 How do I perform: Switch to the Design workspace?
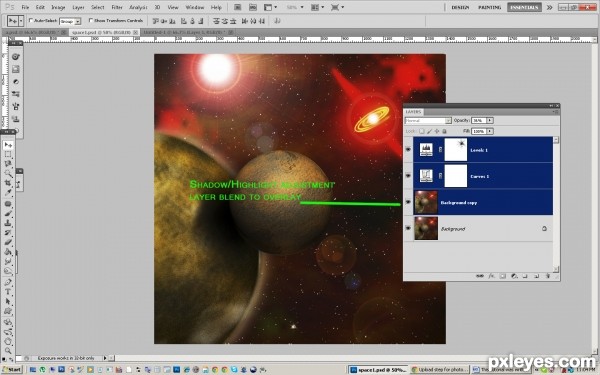tap(460, 7)
